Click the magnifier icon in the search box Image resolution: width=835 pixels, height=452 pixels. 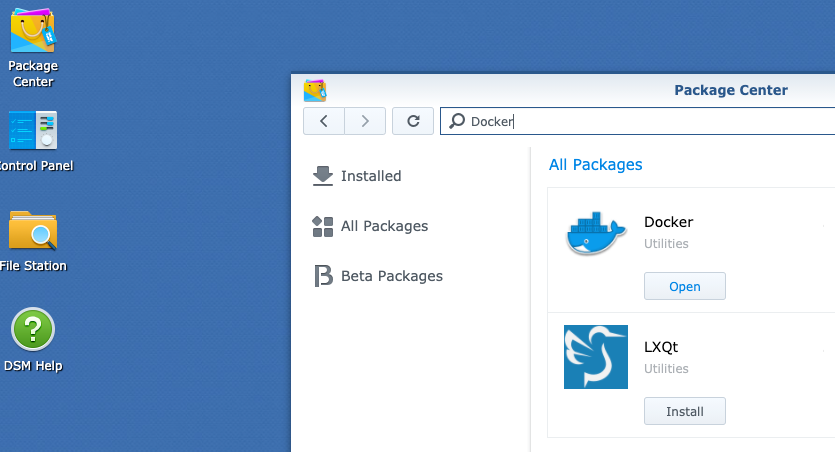click(x=457, y=121)
